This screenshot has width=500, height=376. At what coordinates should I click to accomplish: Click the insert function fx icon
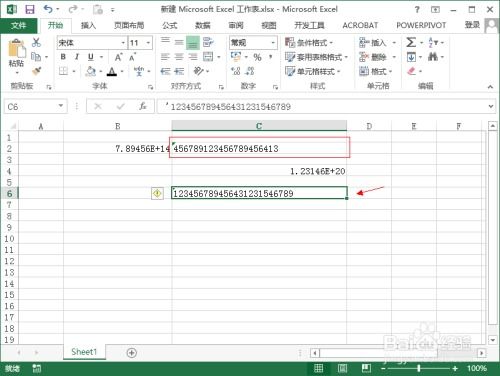(143, 106)
